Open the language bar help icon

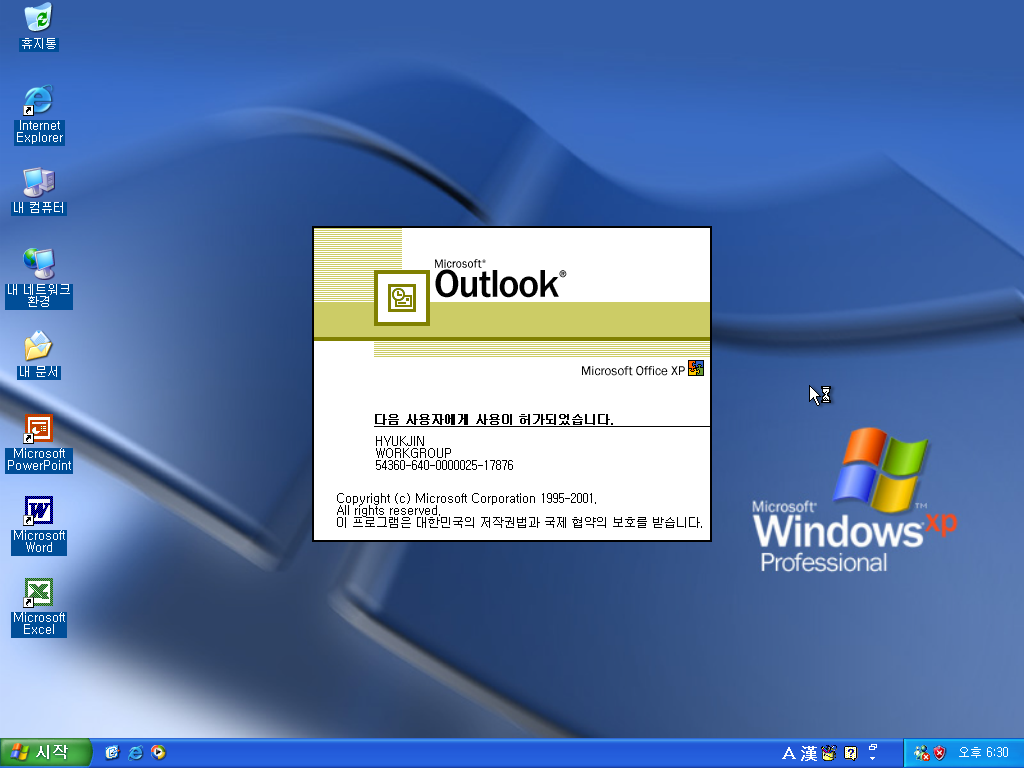[850, 754]
